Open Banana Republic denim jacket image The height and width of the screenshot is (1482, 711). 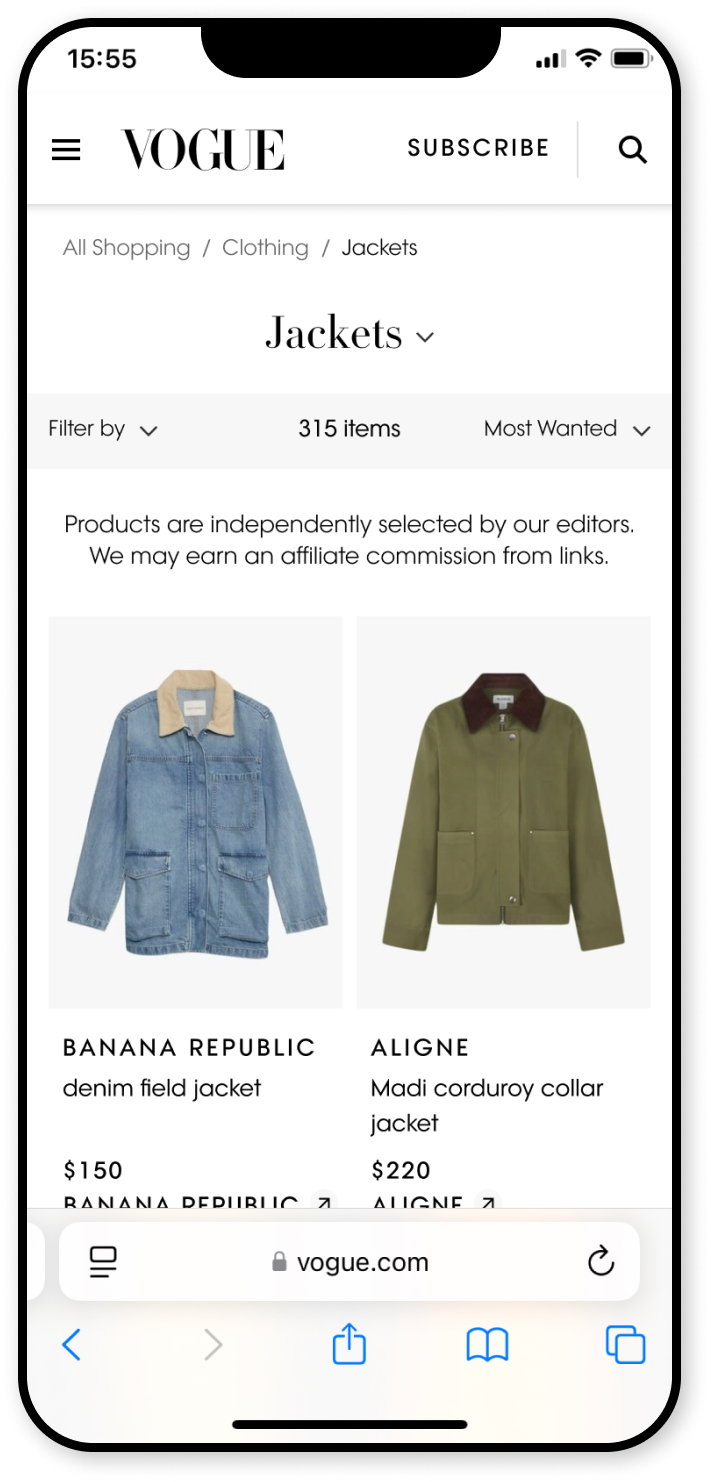point(195,811)
